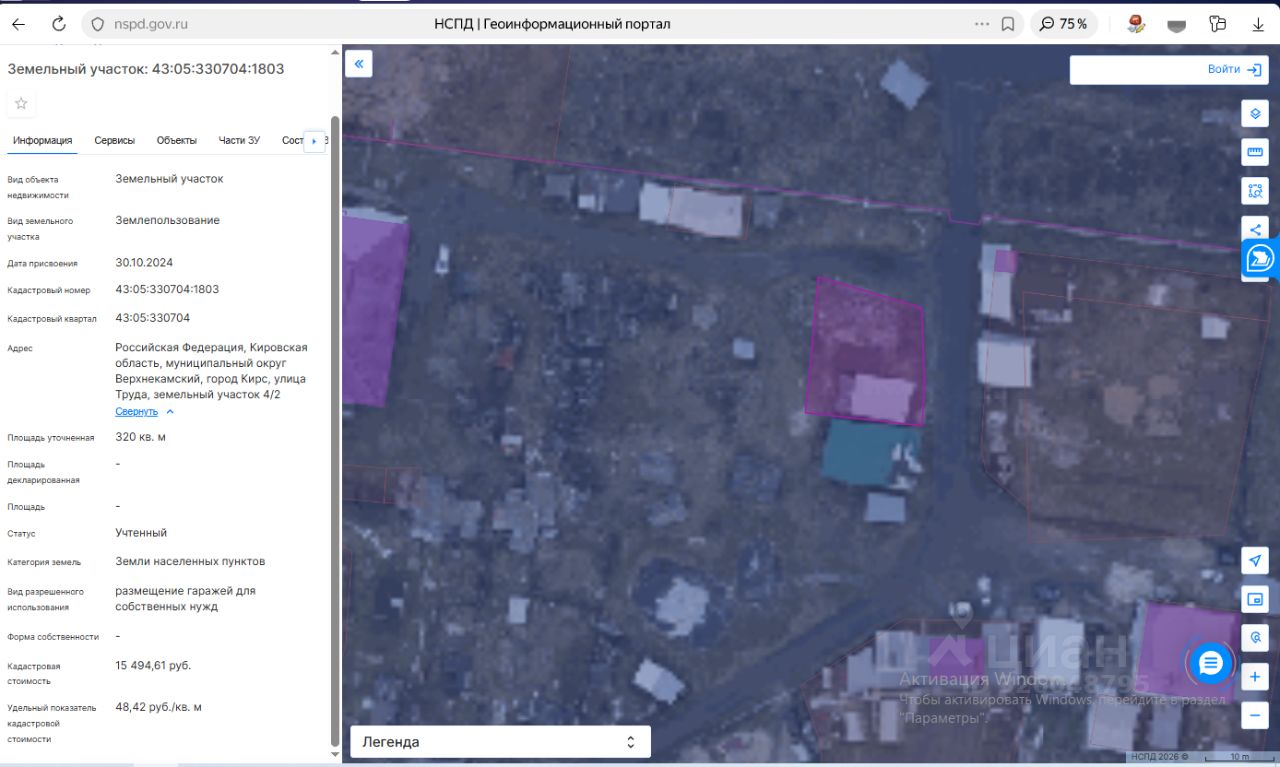Viewport: 1280px width, 767px height.
Task: Click the parcel title heading
Action: (146, 69)
